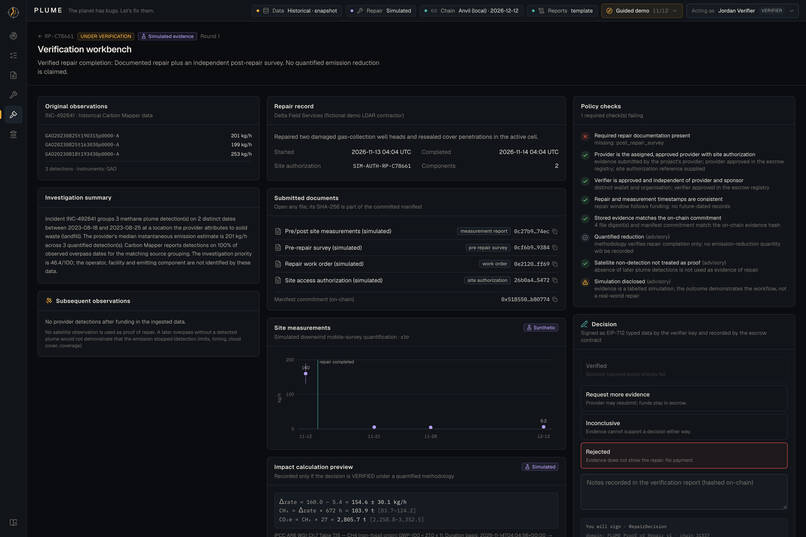Click file icon of Repair work order

(278, 264)
